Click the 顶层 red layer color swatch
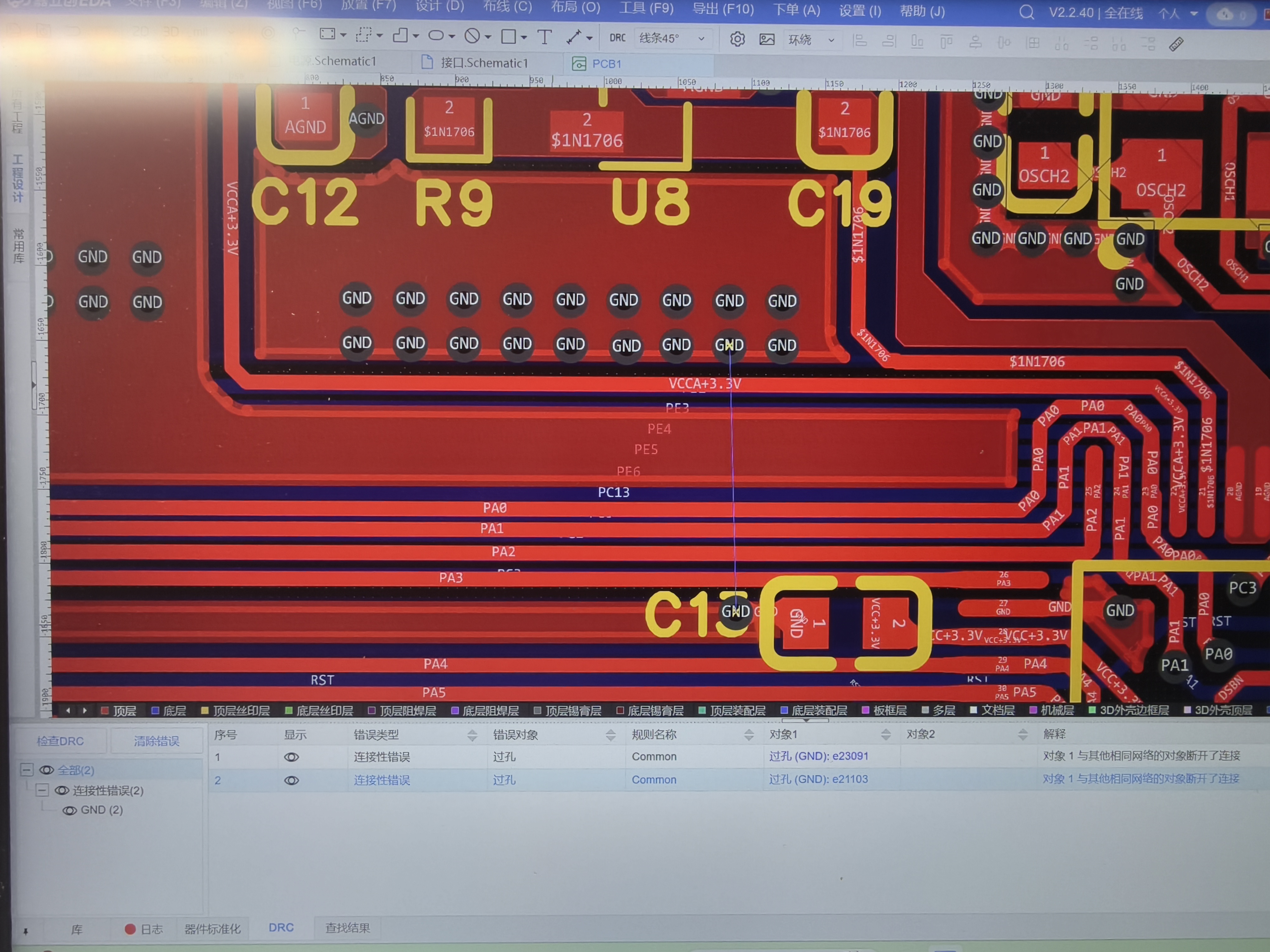 coord(105,710)
